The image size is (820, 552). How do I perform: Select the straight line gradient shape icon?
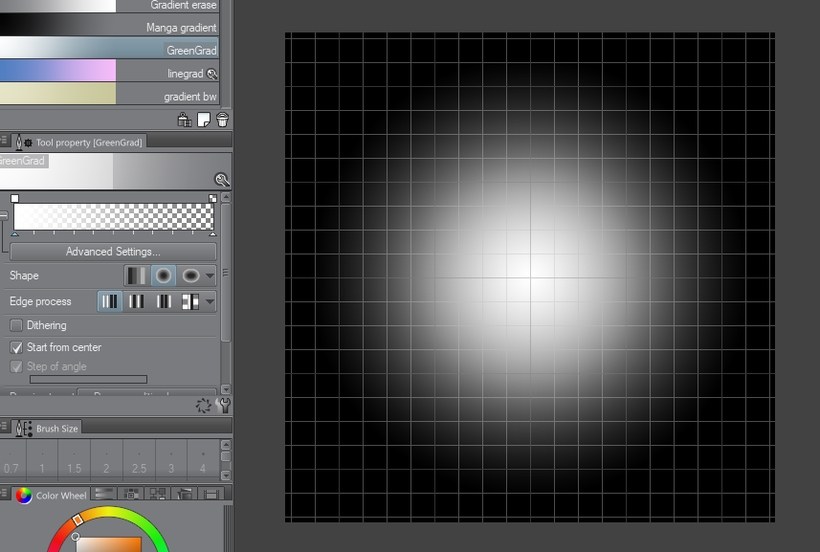point(136,275)
